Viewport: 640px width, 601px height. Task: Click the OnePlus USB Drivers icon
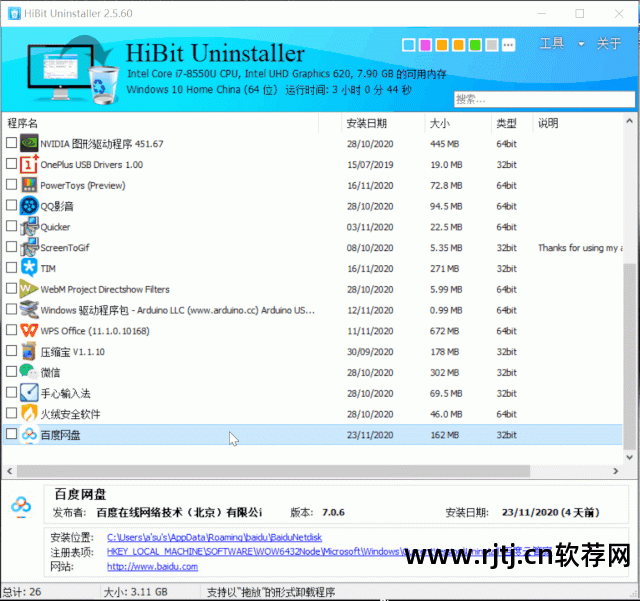(x=29, y=164)
